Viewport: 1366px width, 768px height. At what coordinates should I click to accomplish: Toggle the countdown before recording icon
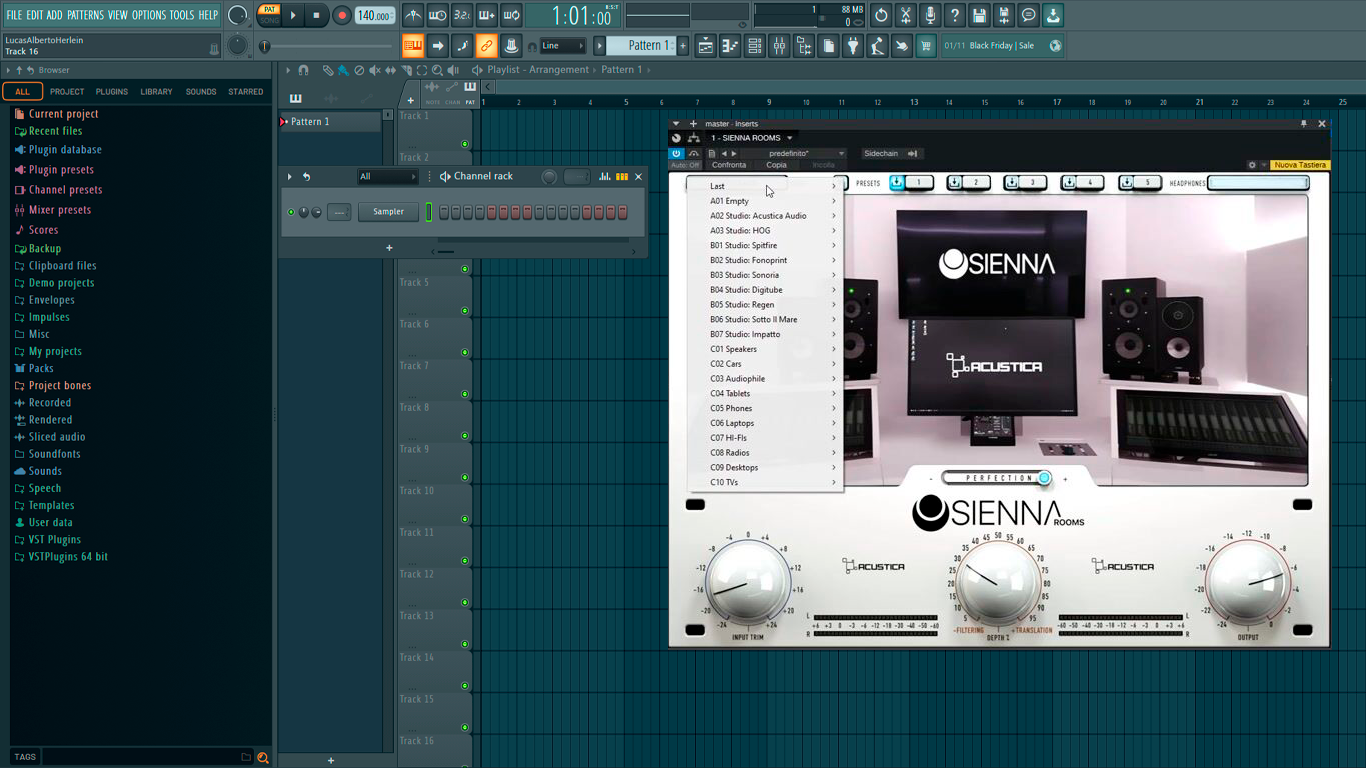point(462,16)
